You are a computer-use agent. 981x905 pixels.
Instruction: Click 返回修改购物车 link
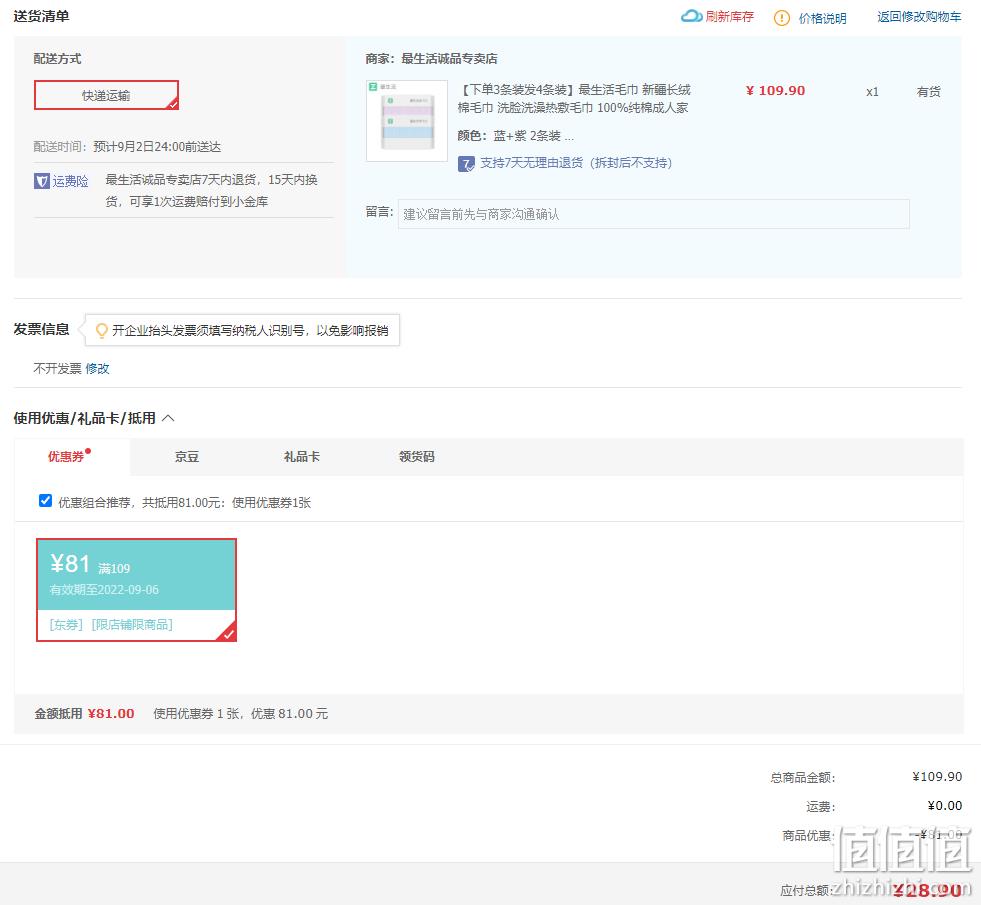[x=919, y=17]
